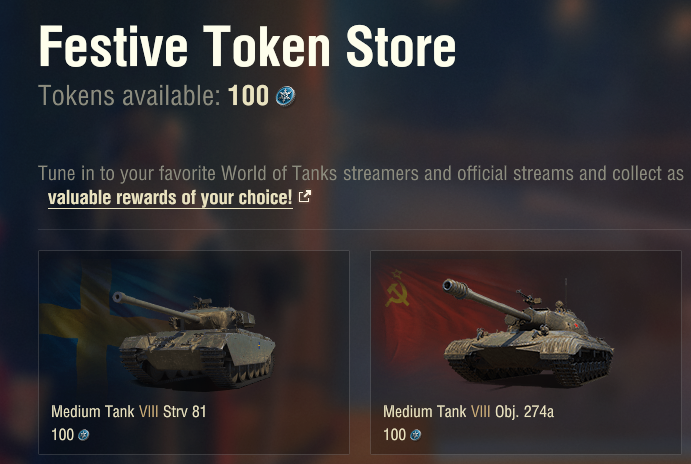Click the 100 token price for Strv 81
Screen dimensions: 691x464
click(62, 435)
